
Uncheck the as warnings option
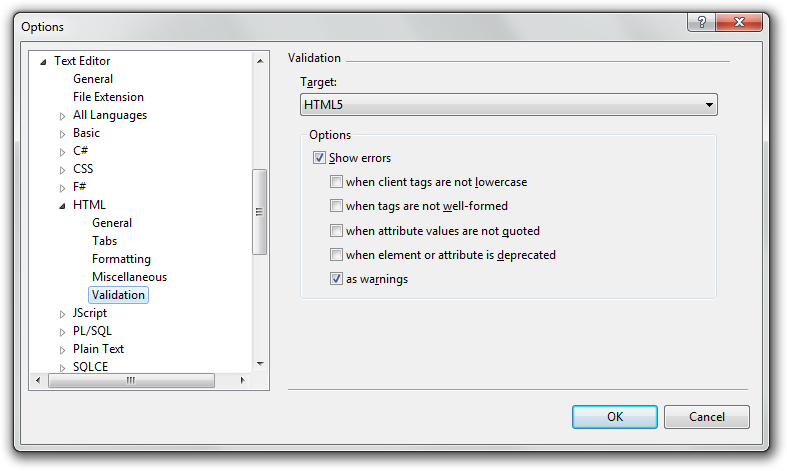click(x=337, y=279)
